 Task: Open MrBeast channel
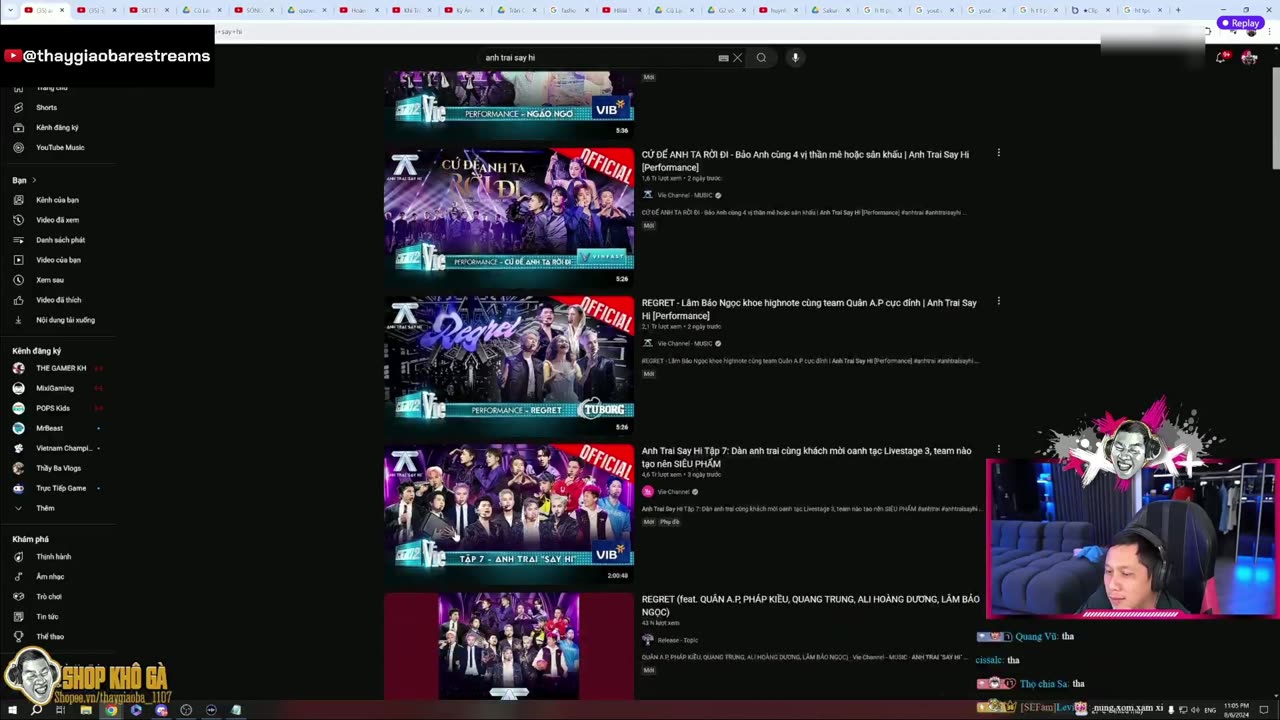click(x=49, y=428)
